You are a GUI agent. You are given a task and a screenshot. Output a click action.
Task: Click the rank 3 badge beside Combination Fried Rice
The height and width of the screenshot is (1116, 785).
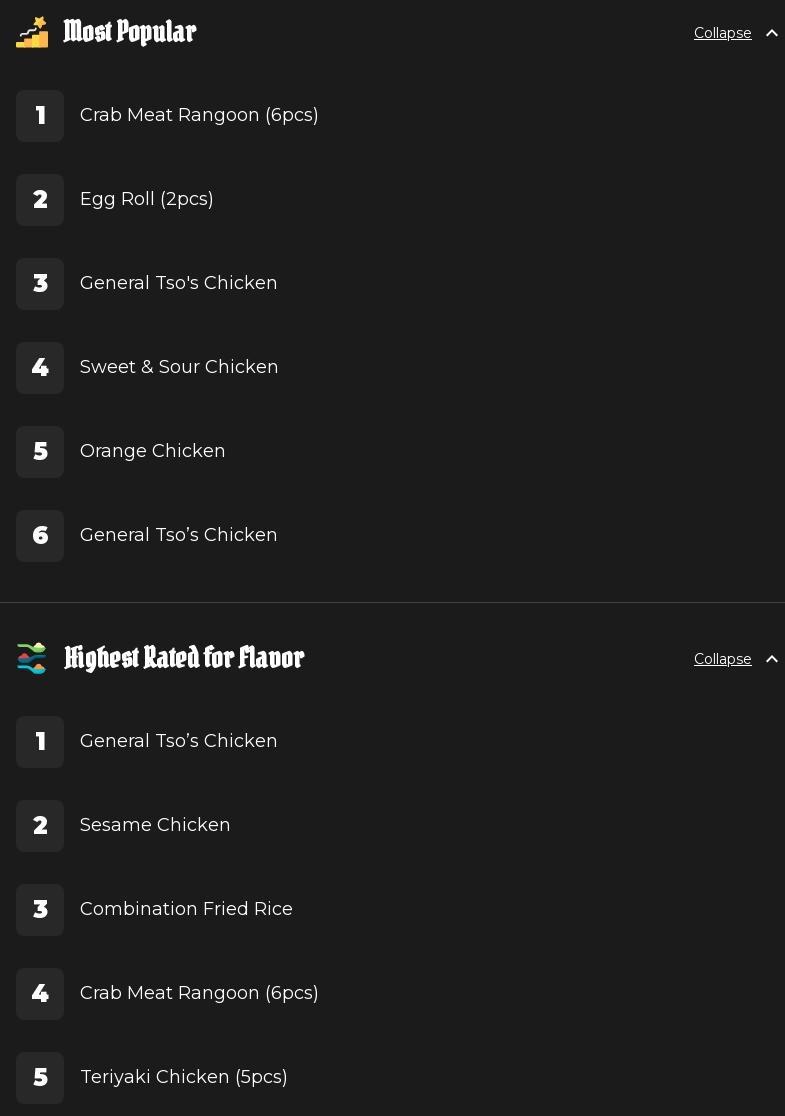40,910
